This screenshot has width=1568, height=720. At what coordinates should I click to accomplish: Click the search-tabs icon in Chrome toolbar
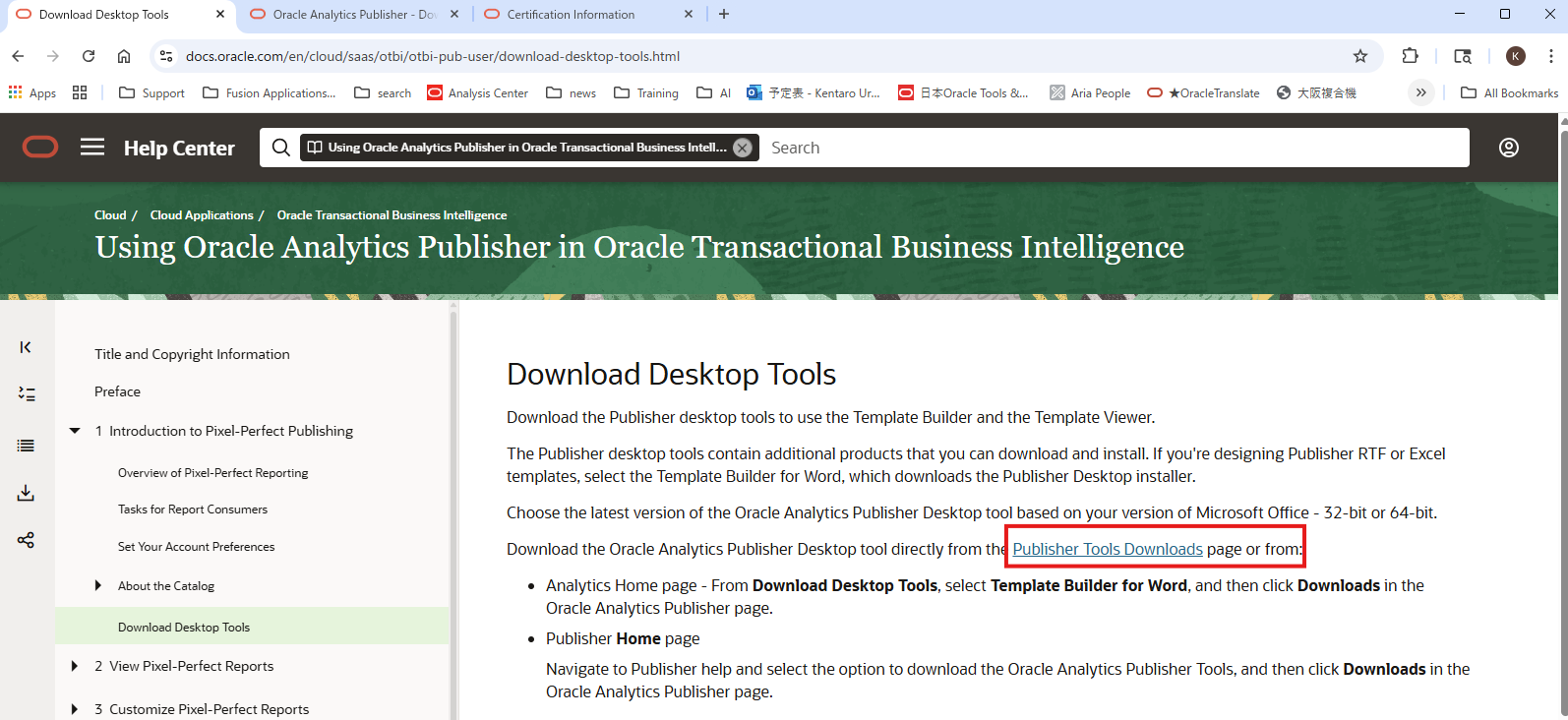click(1463, 56)
